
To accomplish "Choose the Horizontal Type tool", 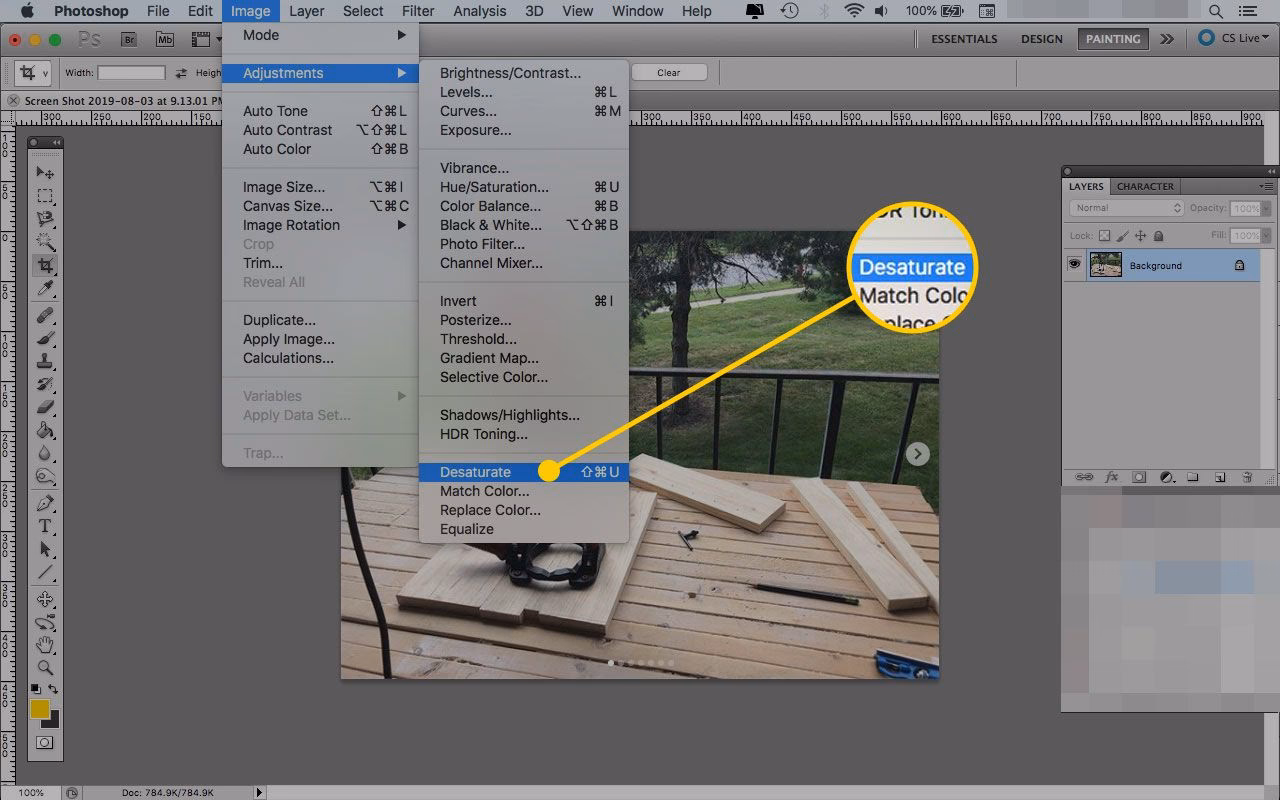I will coord(46,526).
